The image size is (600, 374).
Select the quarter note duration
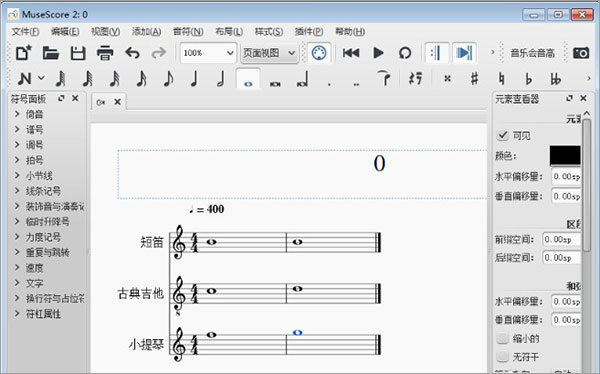pos(194,79)
